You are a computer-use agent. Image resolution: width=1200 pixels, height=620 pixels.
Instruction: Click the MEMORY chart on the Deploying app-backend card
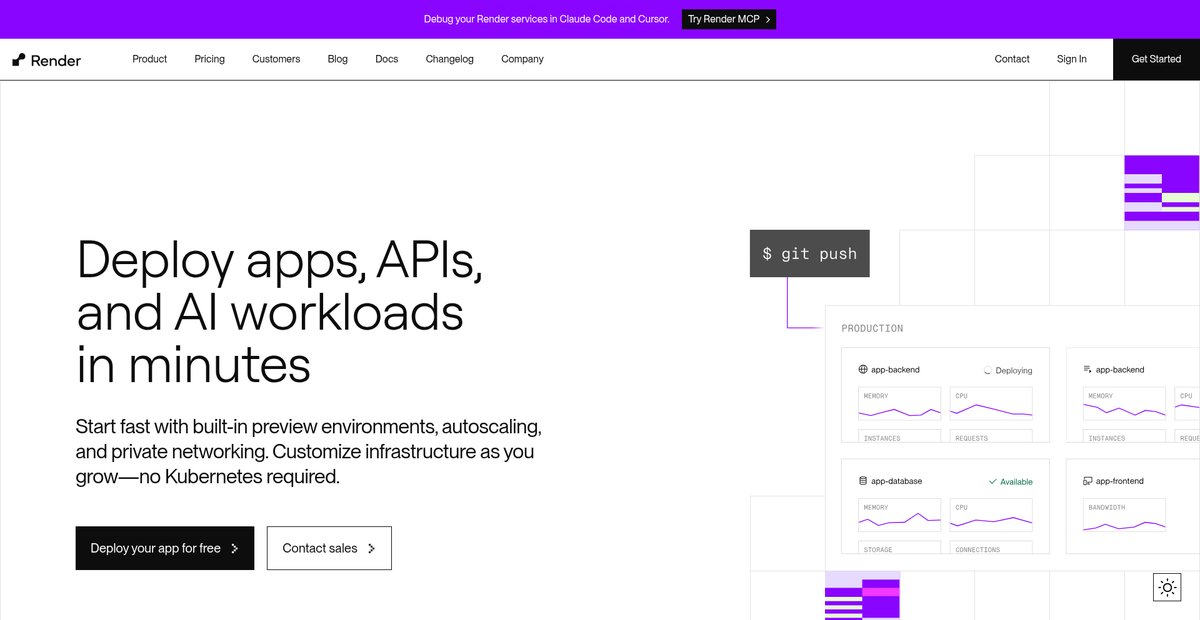(x=900, y=403)
